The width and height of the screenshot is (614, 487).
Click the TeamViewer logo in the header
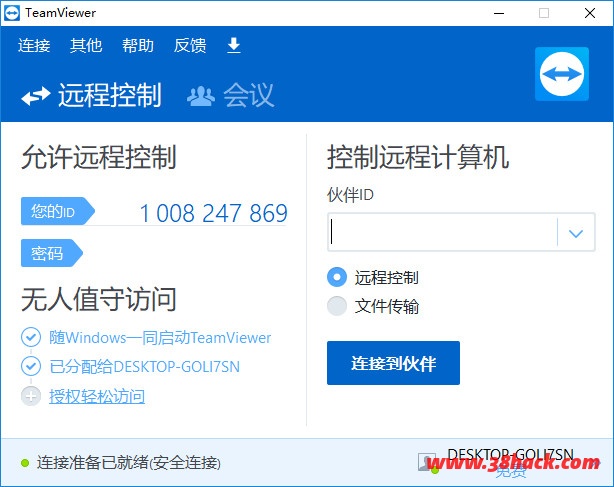click(x=562, y=74)
